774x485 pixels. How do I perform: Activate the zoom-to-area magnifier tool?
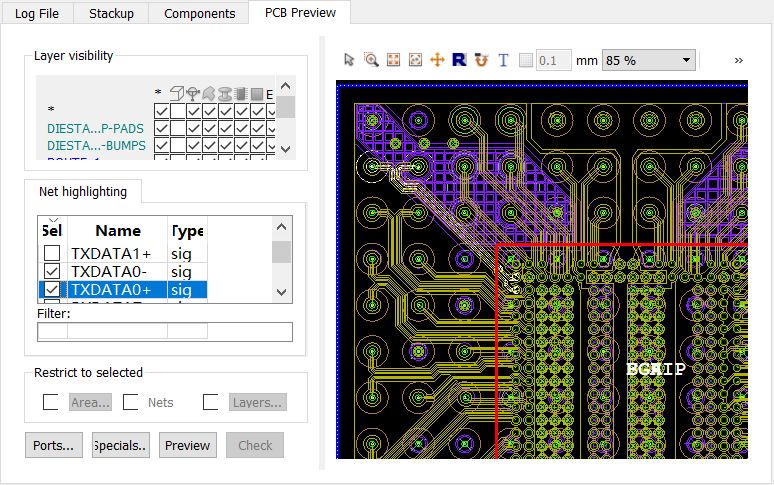(x=371, y=60)
